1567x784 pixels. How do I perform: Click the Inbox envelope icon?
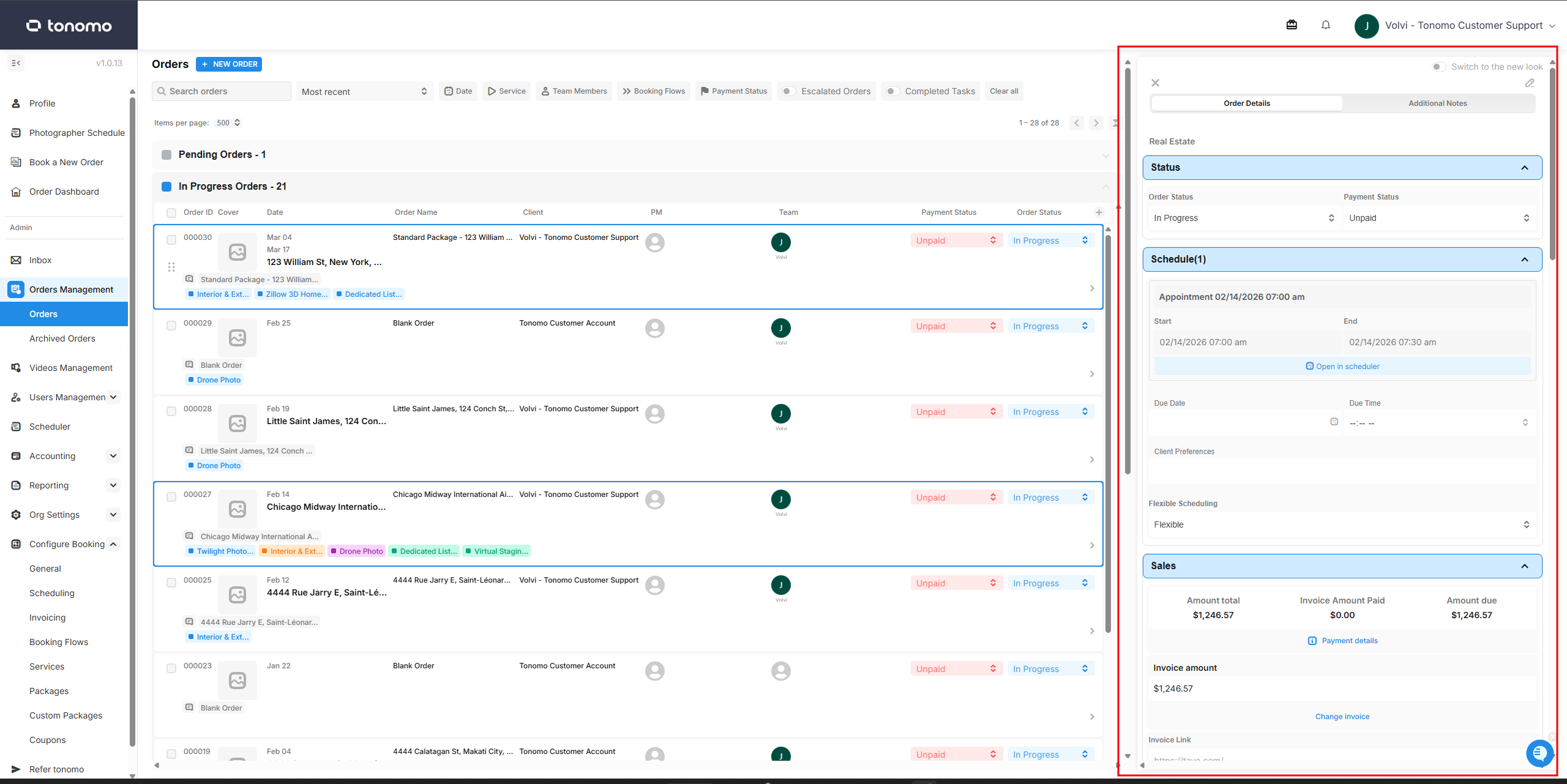16,260
